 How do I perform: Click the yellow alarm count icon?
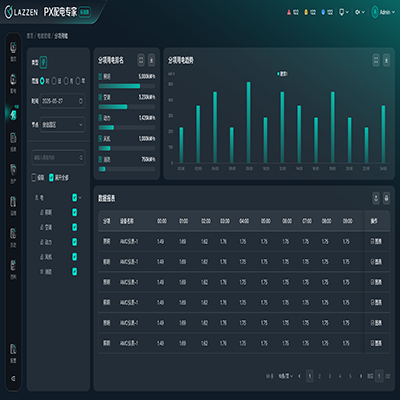click(306, 12)
